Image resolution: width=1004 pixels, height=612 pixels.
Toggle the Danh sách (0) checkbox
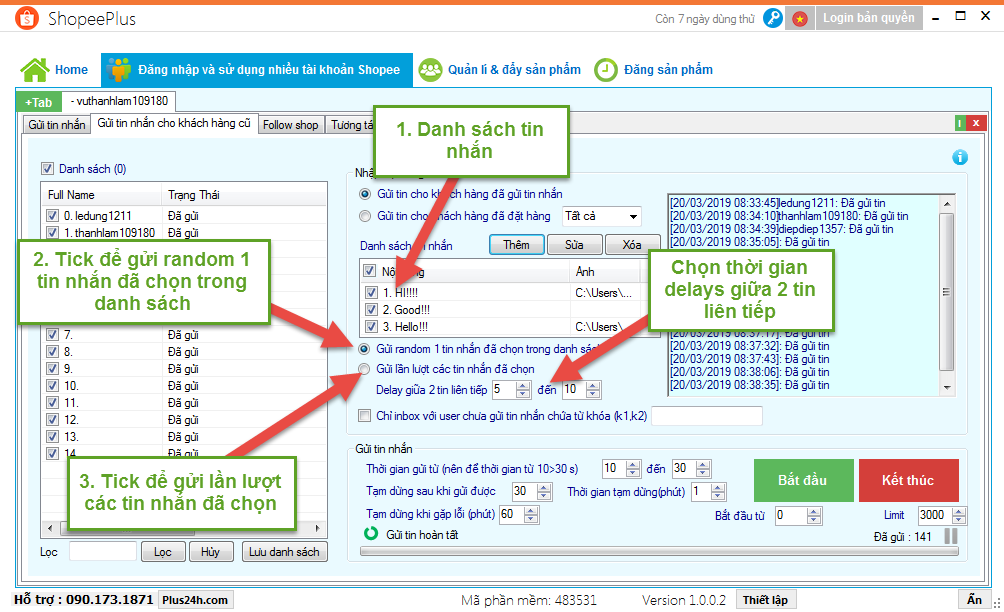[x=47, y=169]
